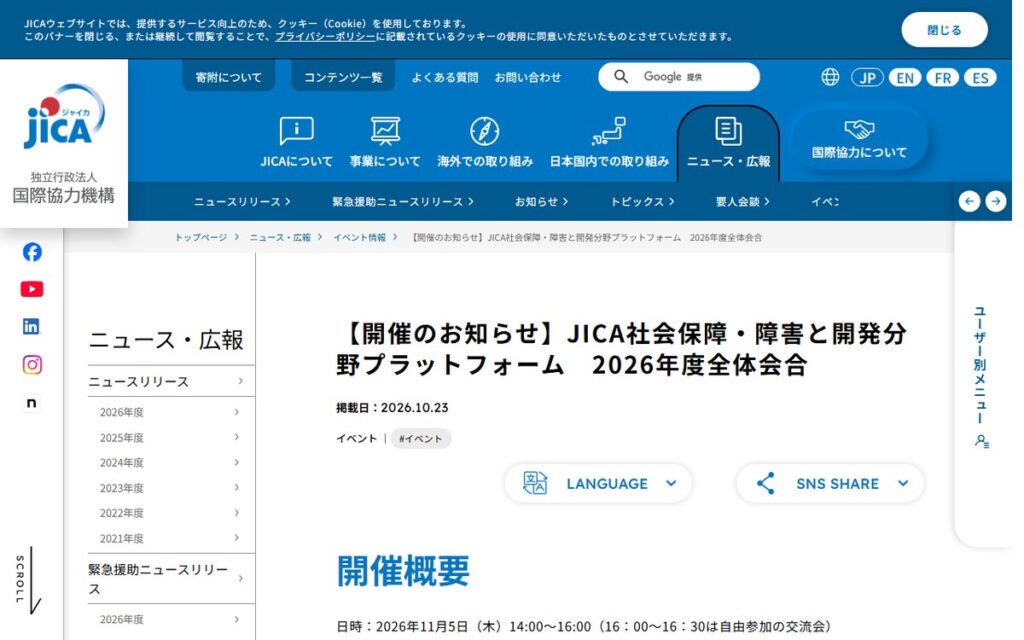Open お知らせ submenu item
The height and width of the screenshot is (640, 1024).
coord(541,202)
